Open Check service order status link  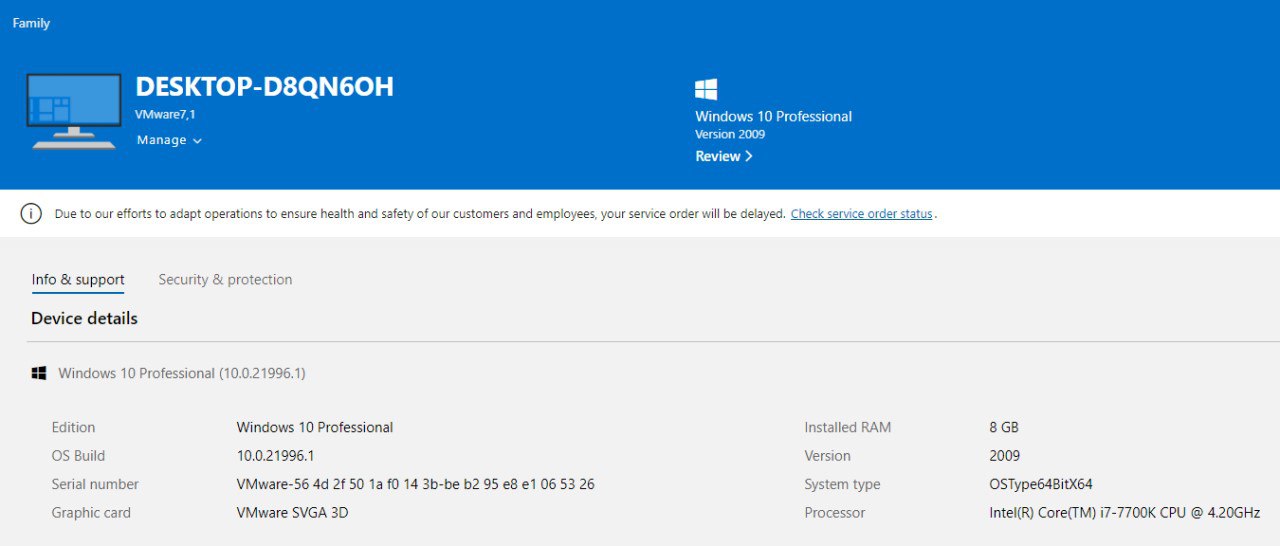tap(861, 214)
